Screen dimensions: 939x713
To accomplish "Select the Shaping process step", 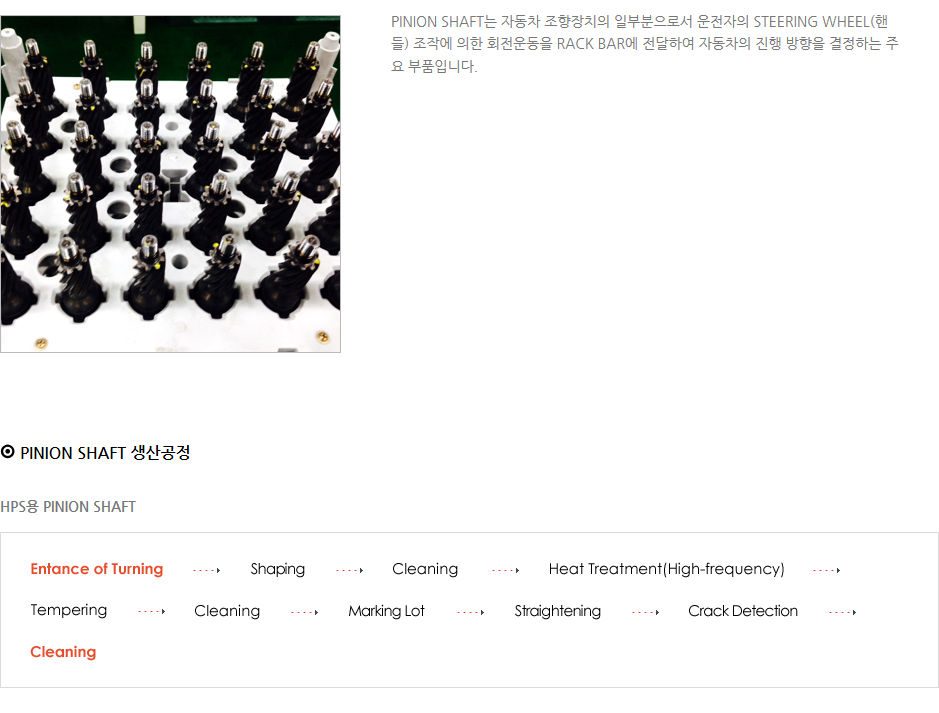I will (x=277, y=569).
